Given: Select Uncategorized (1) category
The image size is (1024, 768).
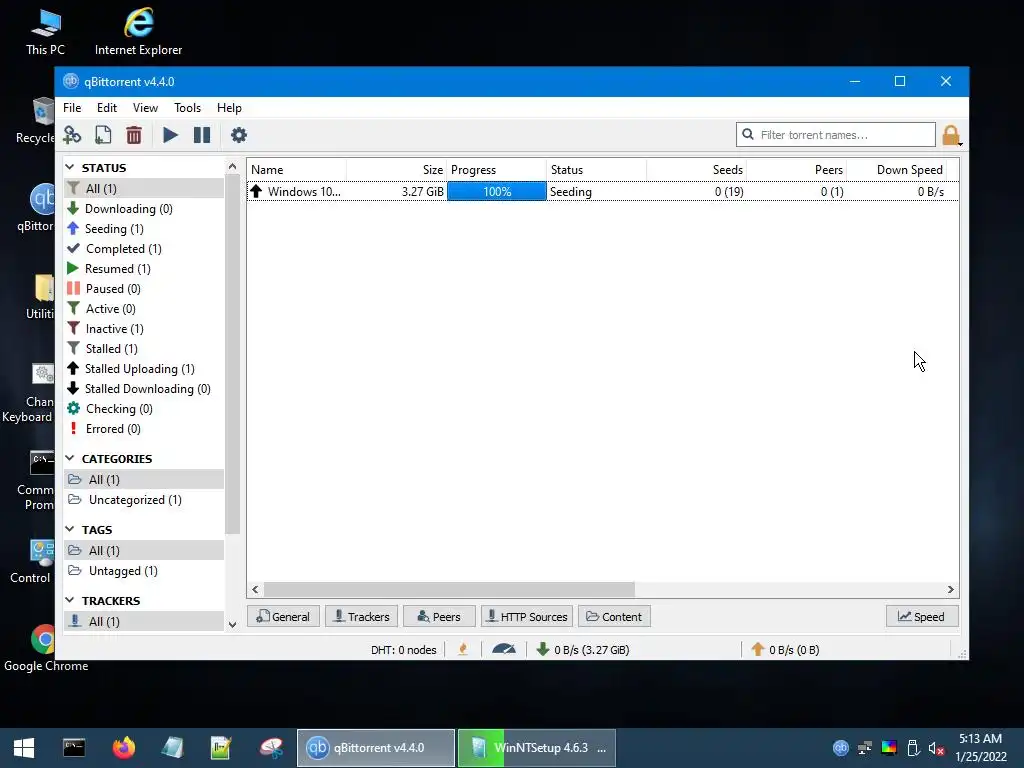Looking at the screenshot, I should point(144,500).
